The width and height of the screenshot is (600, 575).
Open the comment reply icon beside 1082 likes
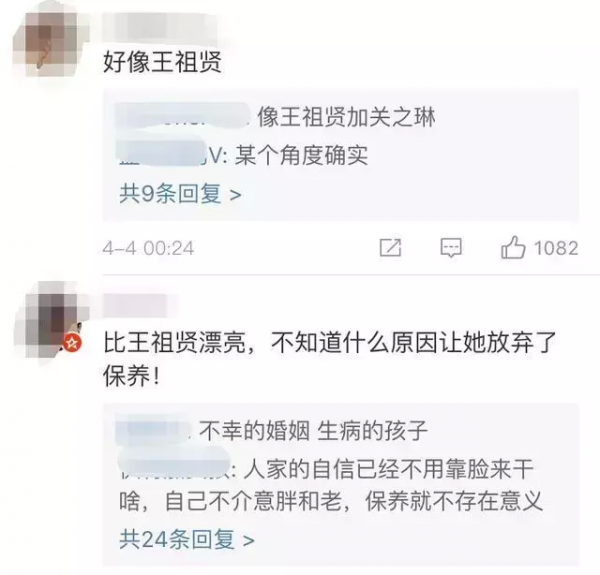click(451, 248)
